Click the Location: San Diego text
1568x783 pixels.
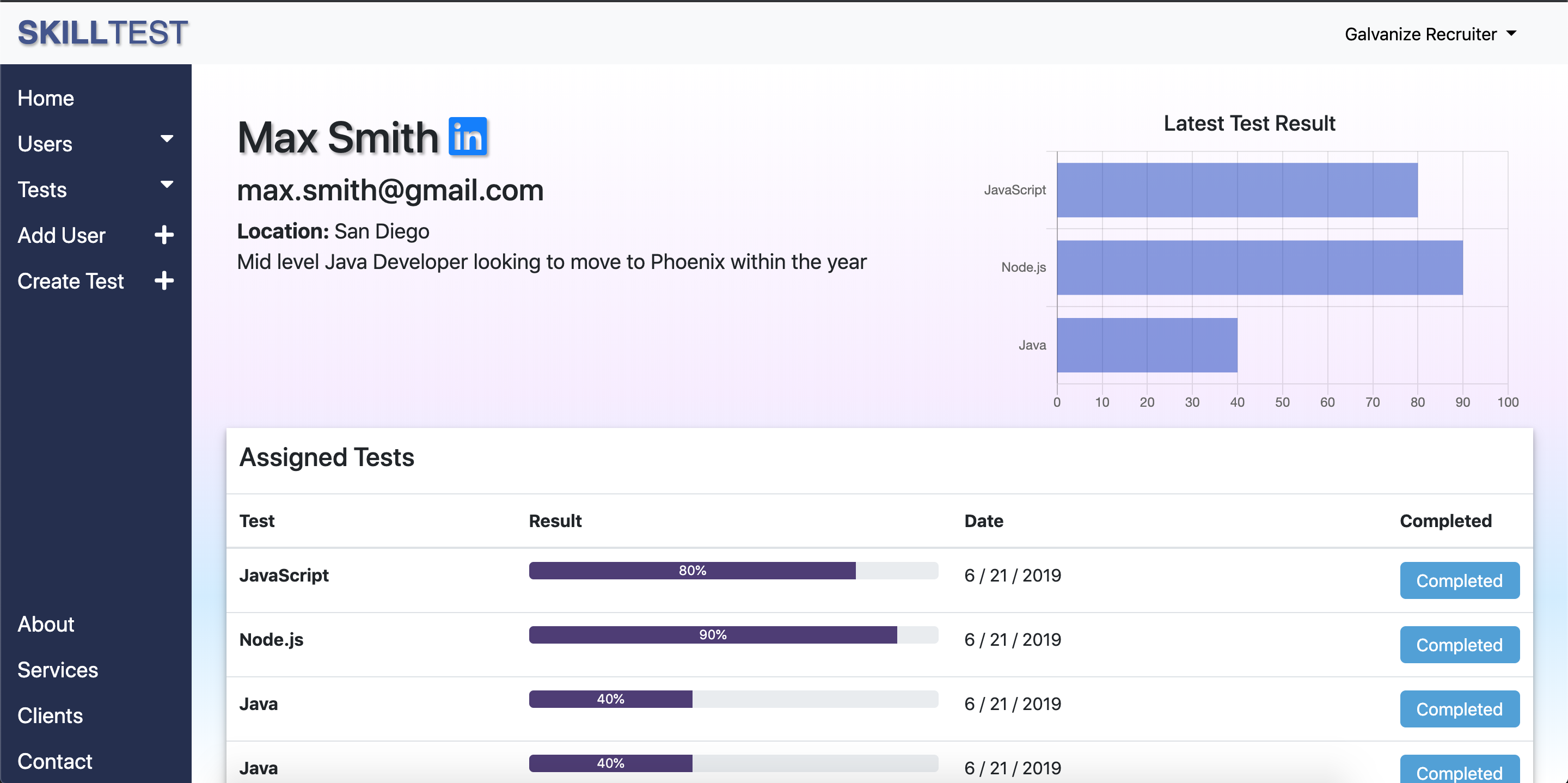coord(333,231)
